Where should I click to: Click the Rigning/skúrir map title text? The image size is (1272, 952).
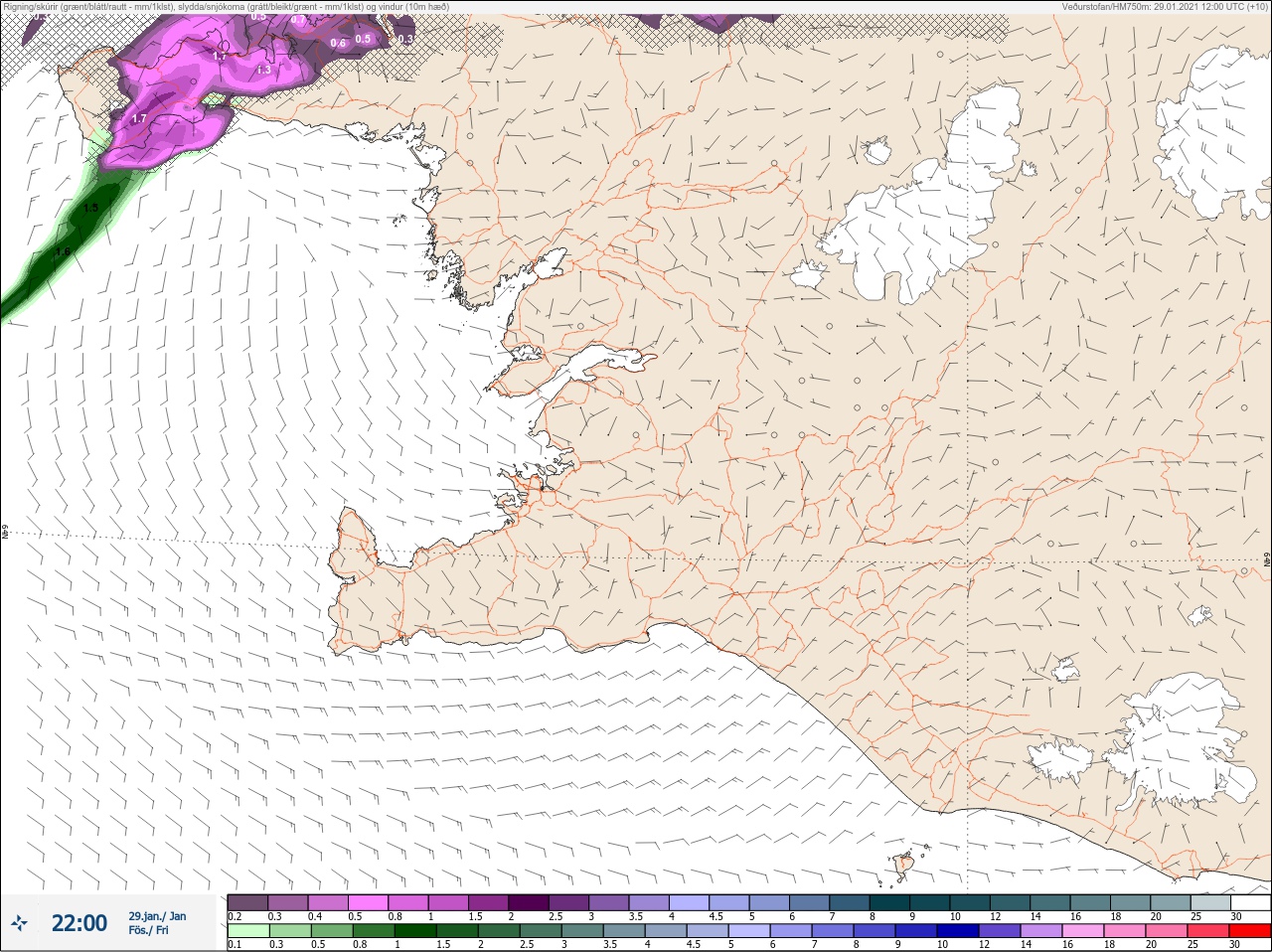pos(226,7)
